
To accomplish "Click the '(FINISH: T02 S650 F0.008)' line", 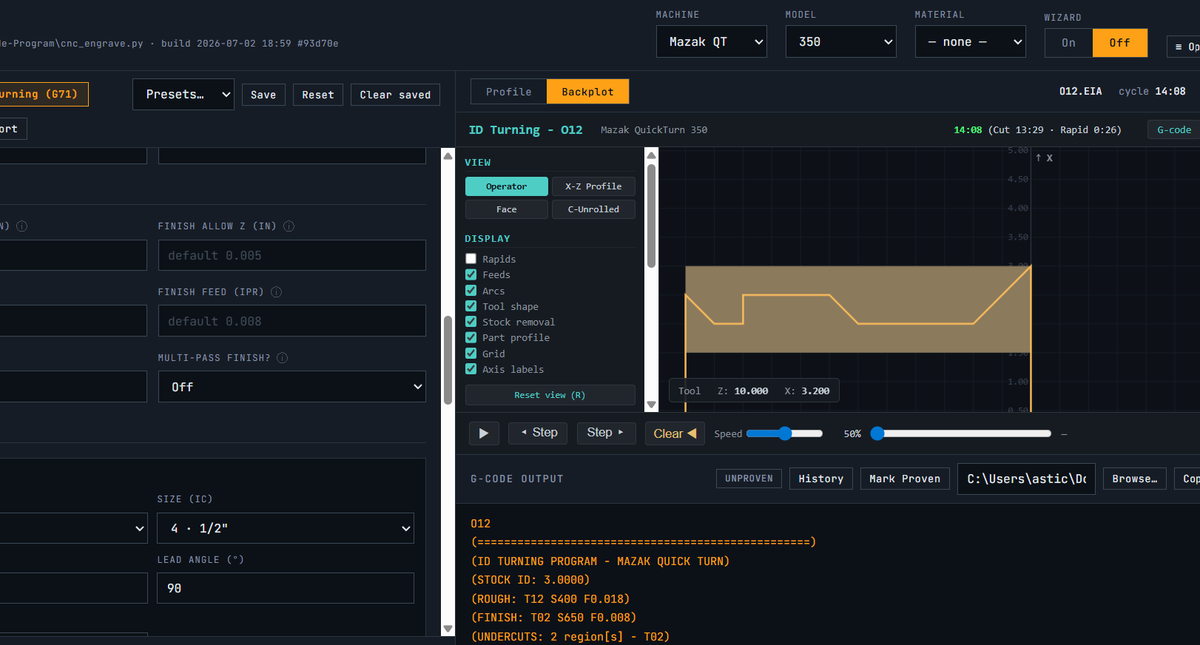I will [x=553, y=618].
